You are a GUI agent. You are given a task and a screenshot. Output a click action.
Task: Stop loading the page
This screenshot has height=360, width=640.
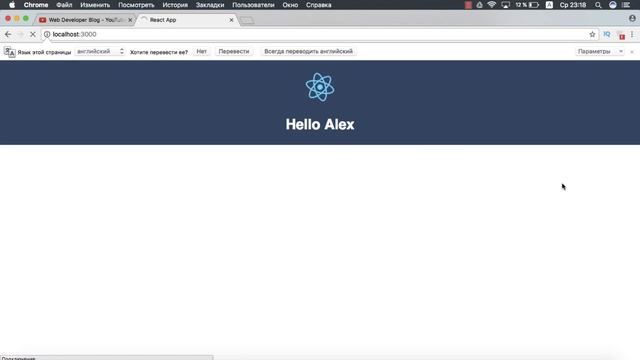coord(33,34)
